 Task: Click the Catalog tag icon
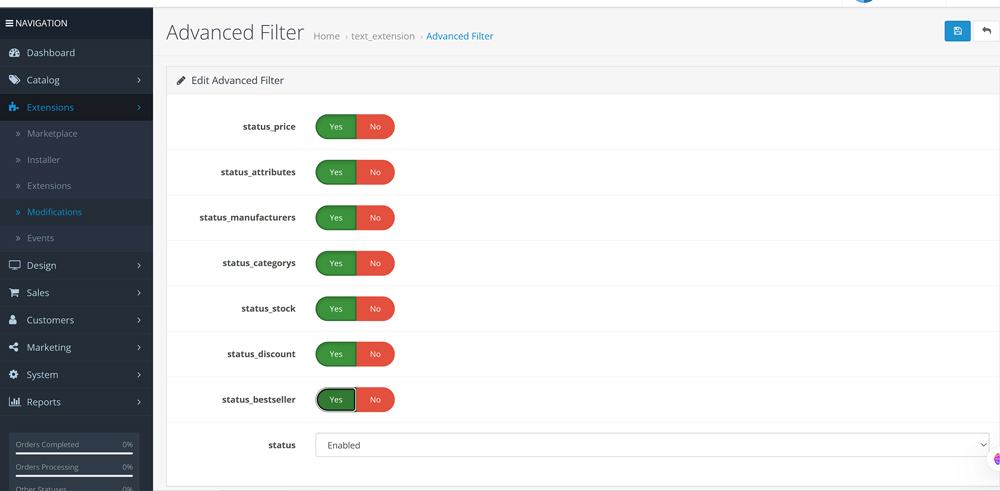pos(14,80)
